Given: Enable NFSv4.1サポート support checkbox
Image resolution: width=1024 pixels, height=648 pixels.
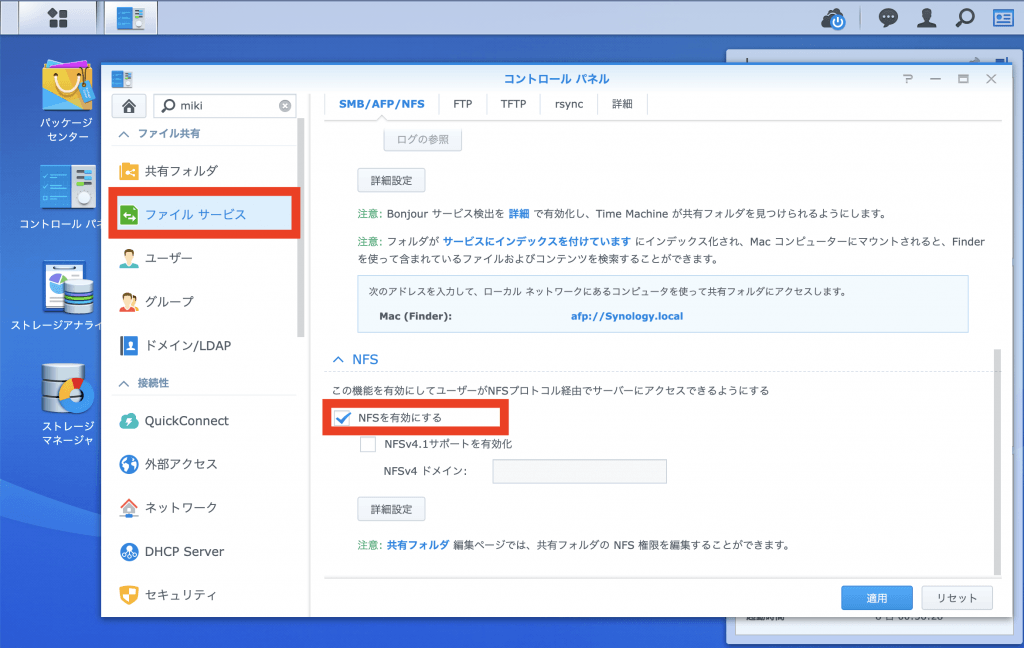Looking at the screenshot, I should pos(367,443).
